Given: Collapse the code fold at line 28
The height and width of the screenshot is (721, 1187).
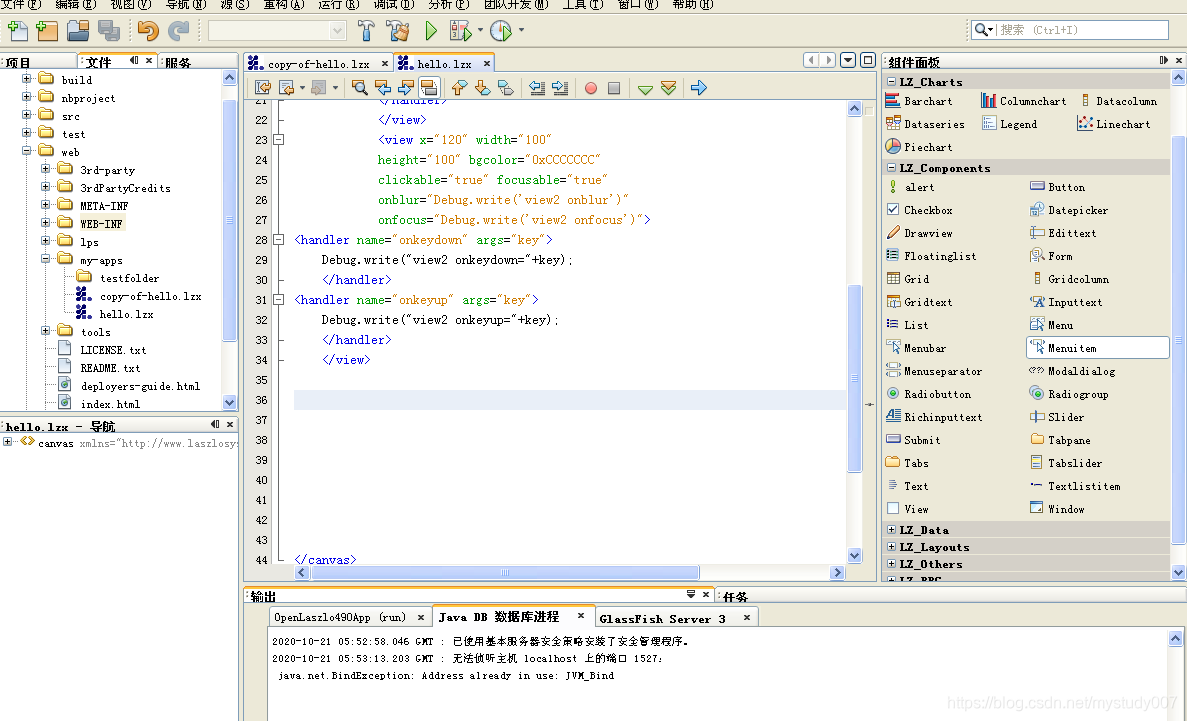Looking at the screenshot, I should tap(279, 239).
